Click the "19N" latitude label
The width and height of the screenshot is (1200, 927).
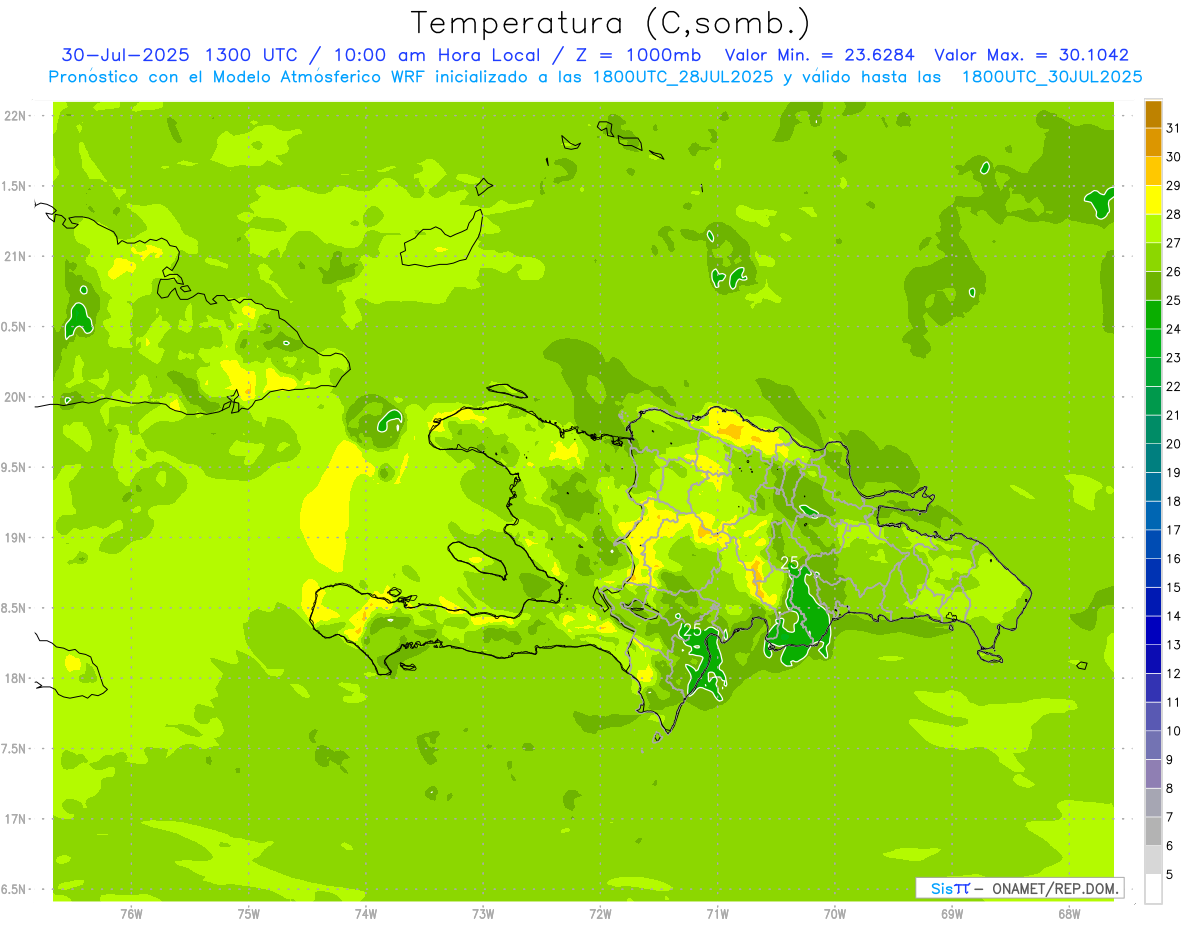tap(15, 538)
